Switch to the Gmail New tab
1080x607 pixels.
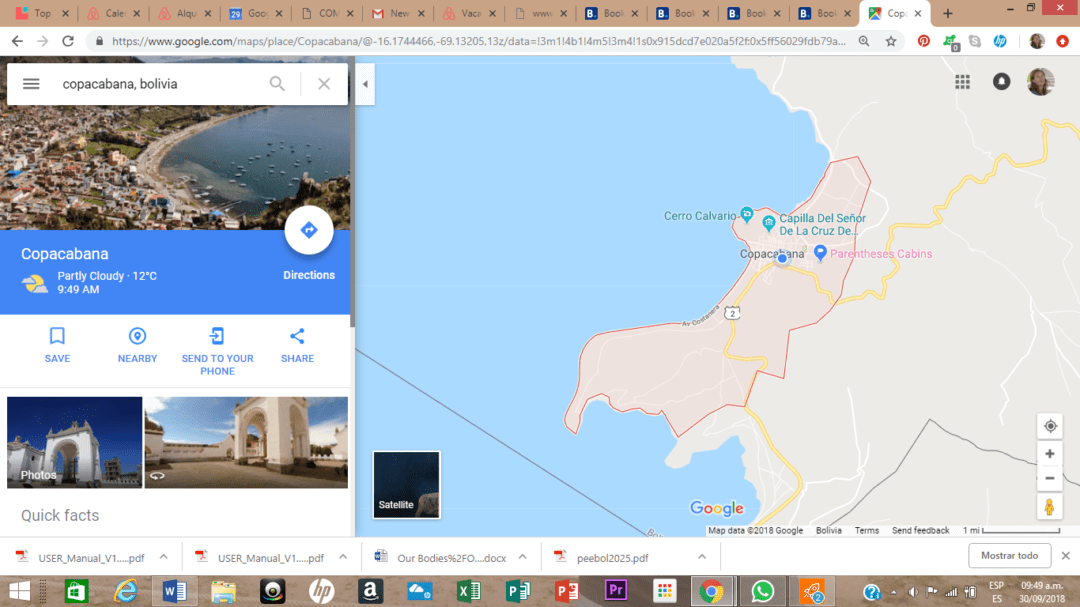click(x=398, y=13)
